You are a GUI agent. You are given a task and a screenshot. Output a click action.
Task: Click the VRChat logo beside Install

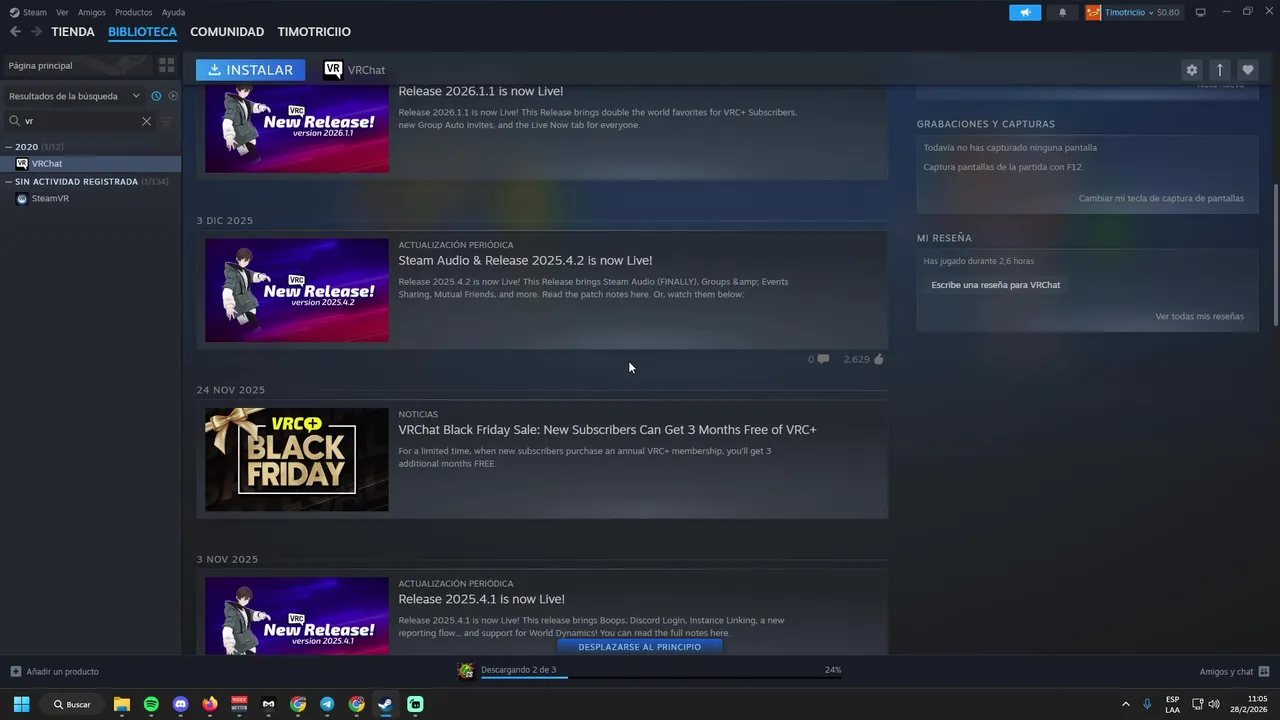pos(333,70)
